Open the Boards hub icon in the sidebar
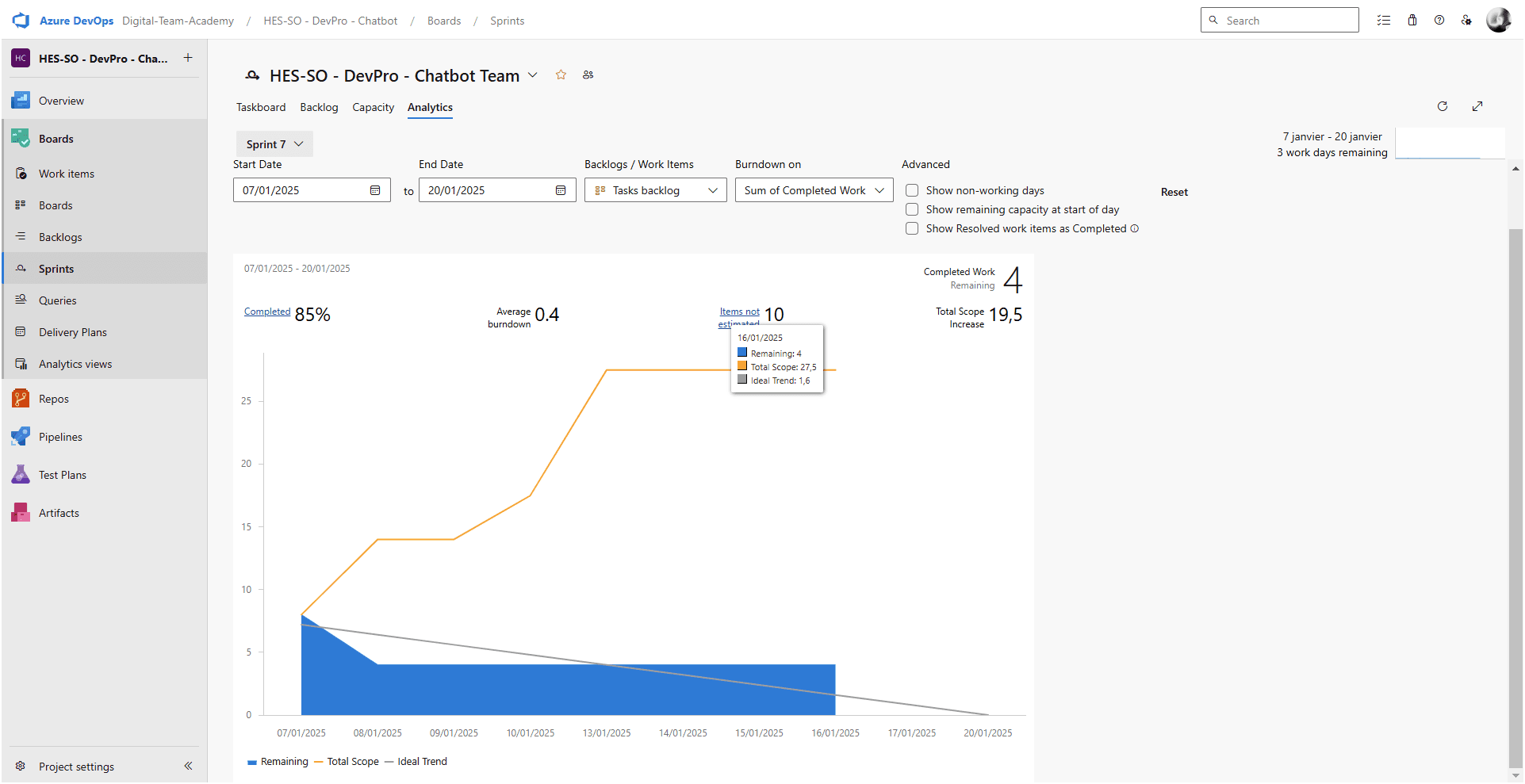Image resolution: width=1525 pixels, height=784 pixels. [x=21, y=139]
